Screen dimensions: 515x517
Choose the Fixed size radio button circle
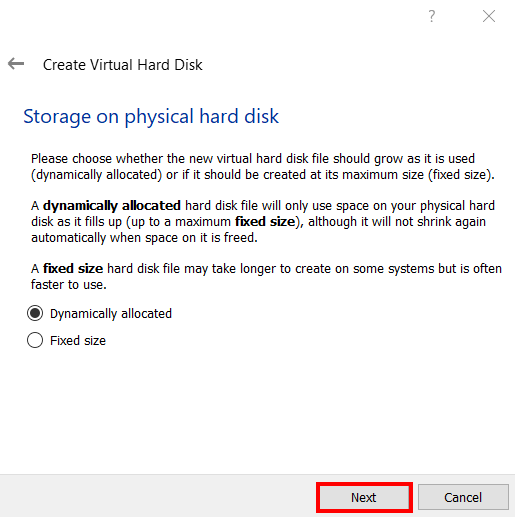click(x=35, y=340)
